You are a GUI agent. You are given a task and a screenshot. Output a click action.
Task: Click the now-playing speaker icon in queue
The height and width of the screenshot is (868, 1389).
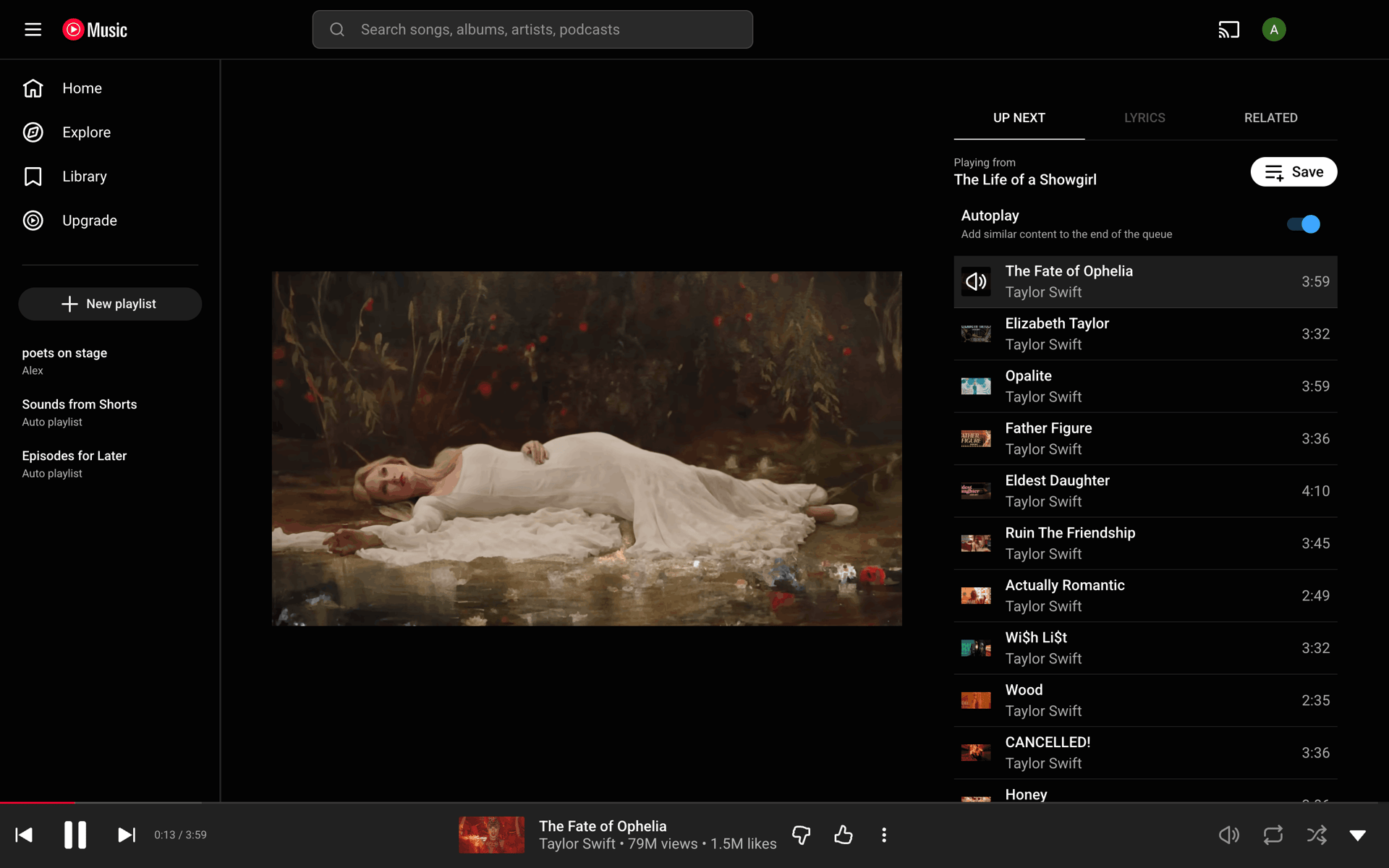(x=975, y=281)
